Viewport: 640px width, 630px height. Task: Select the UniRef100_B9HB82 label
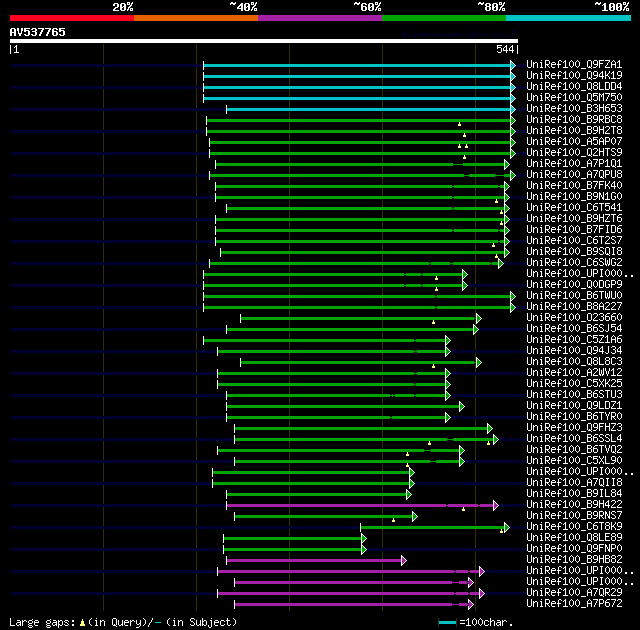(x=574, y=560)
